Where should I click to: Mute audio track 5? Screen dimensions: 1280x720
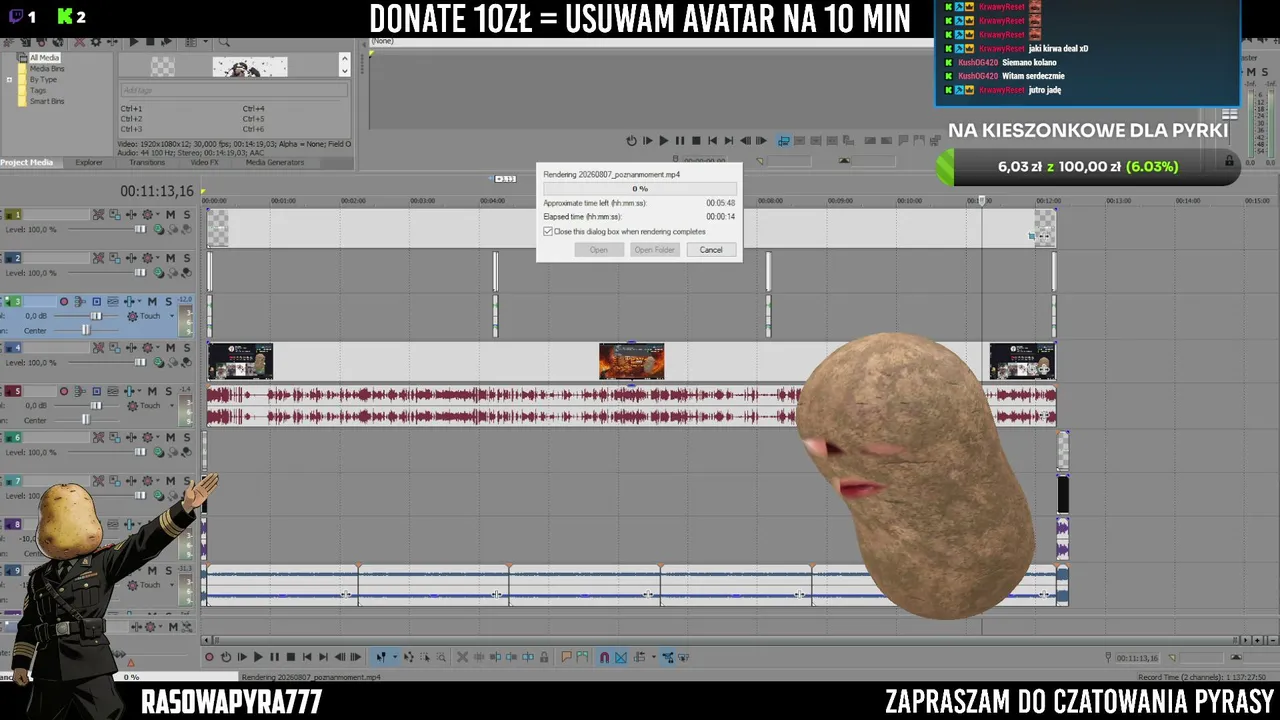coord(152,391)
